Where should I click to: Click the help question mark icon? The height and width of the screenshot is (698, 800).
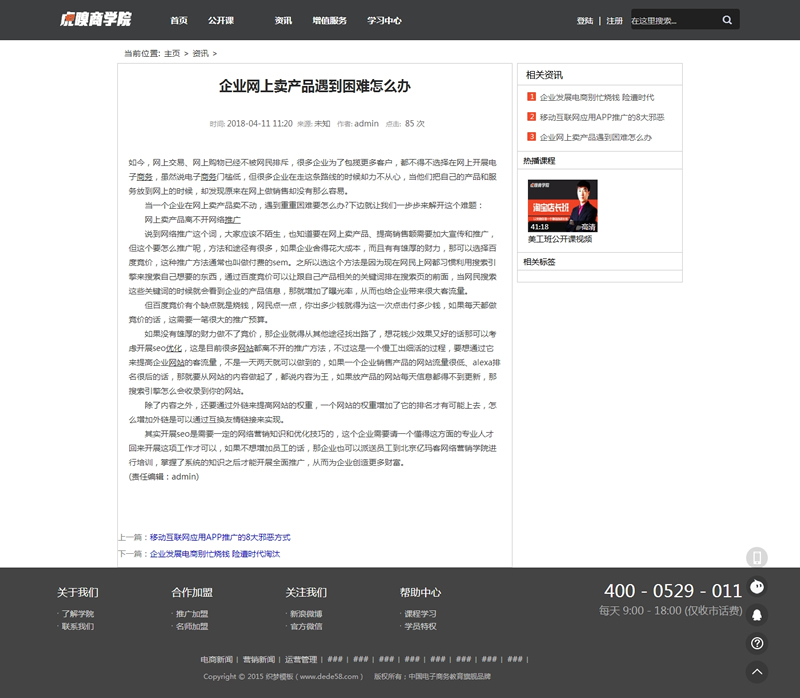(x=757, y=643)
